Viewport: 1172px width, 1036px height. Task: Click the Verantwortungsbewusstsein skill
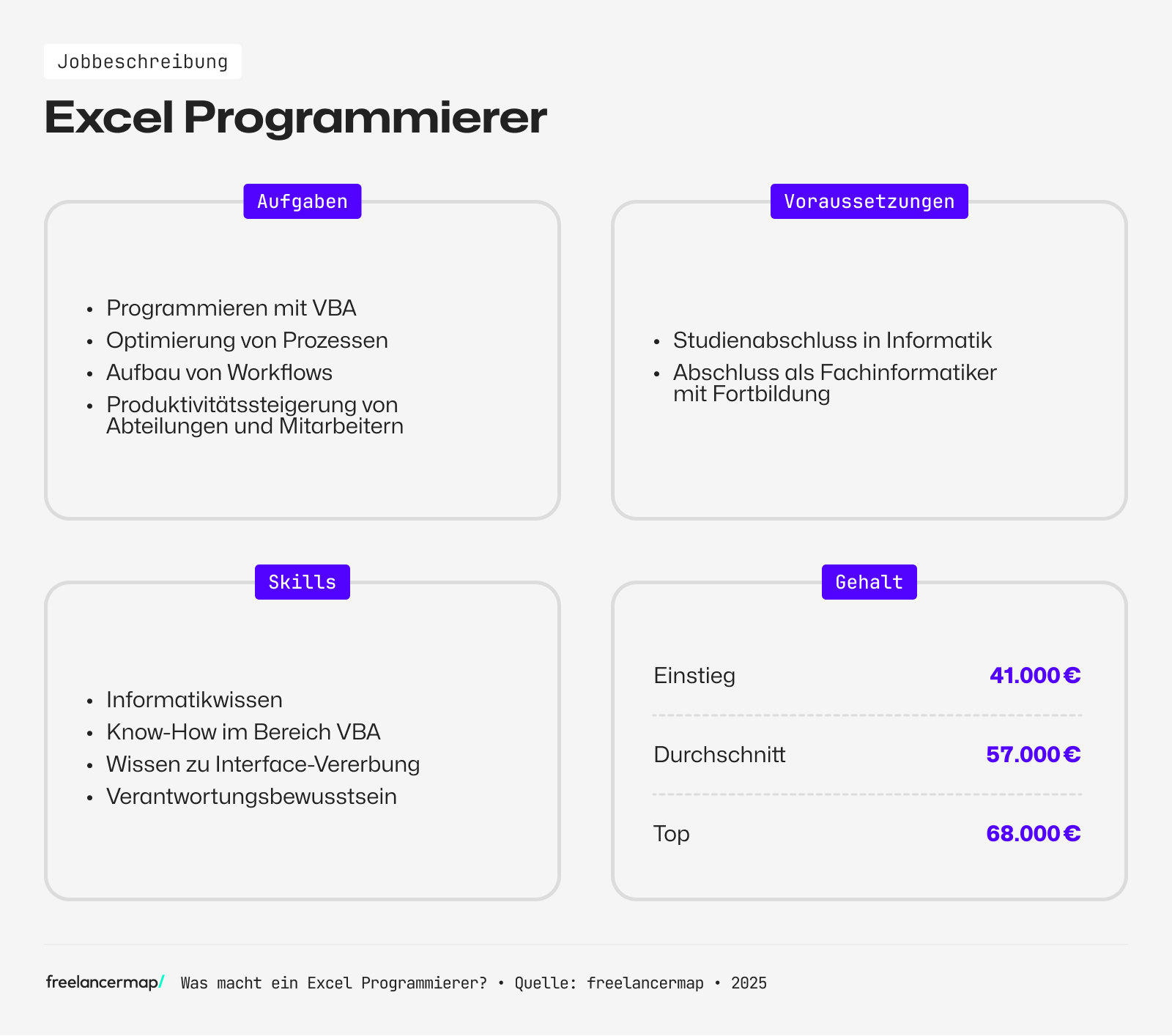click(251, 797)
